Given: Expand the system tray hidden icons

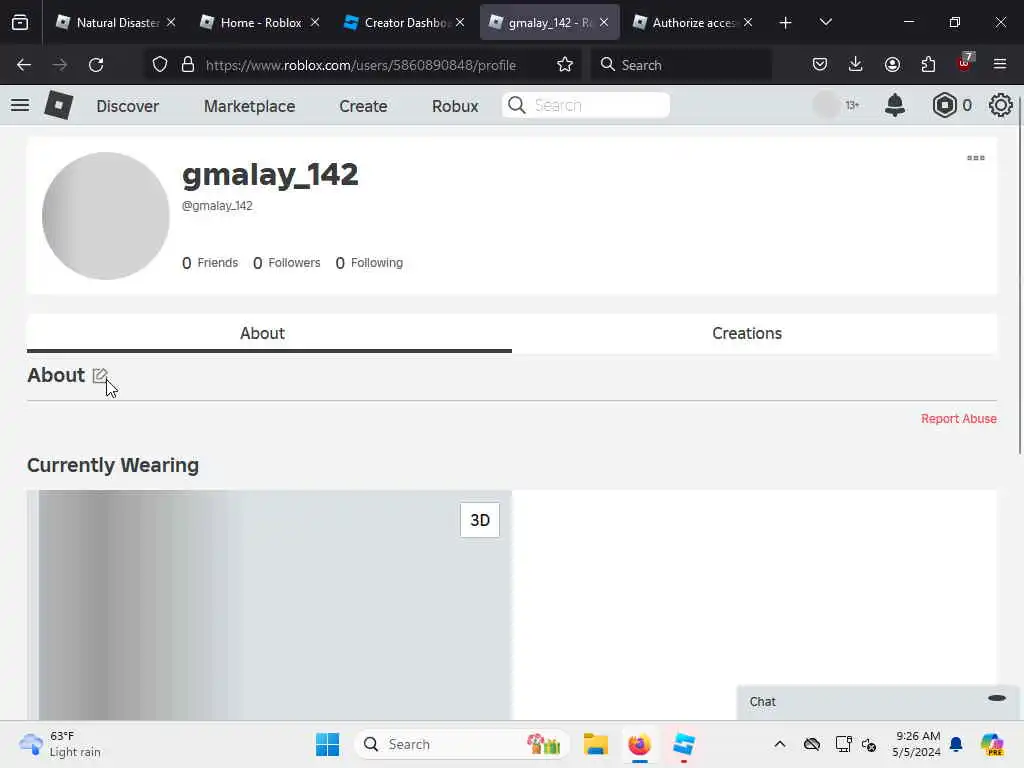Looking at the screenshot, I should point(779,744).
